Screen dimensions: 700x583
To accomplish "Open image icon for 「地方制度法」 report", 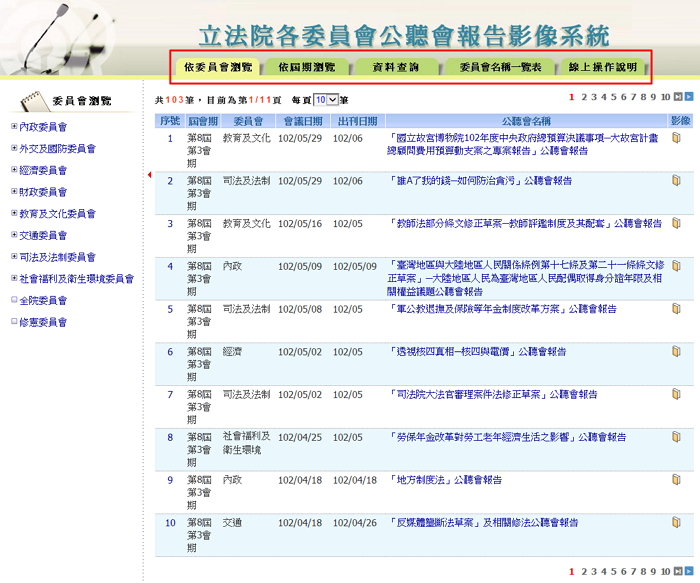I will coord(676,480).
